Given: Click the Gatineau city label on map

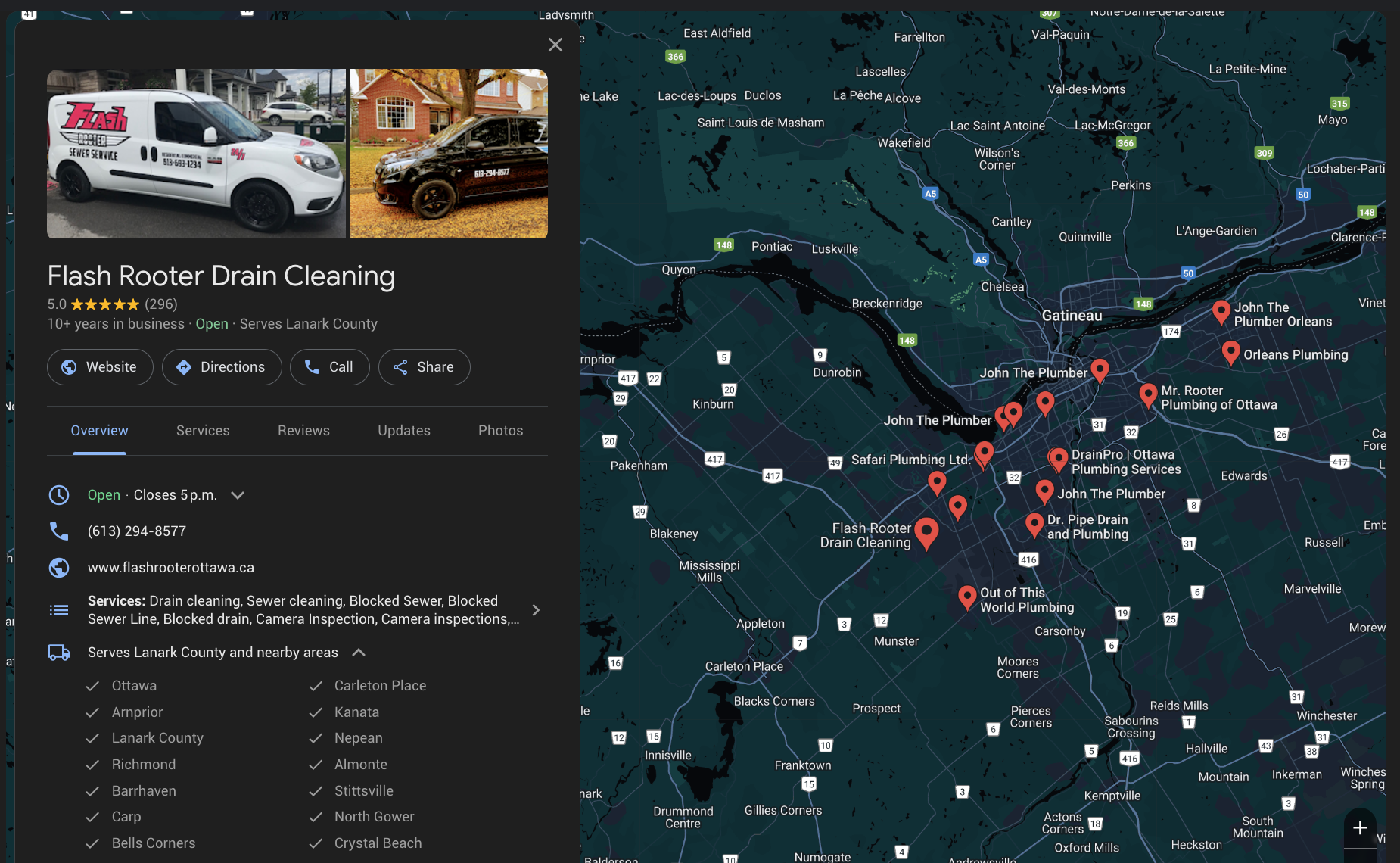Looking at the screenshot, I should click(1072, 316).
